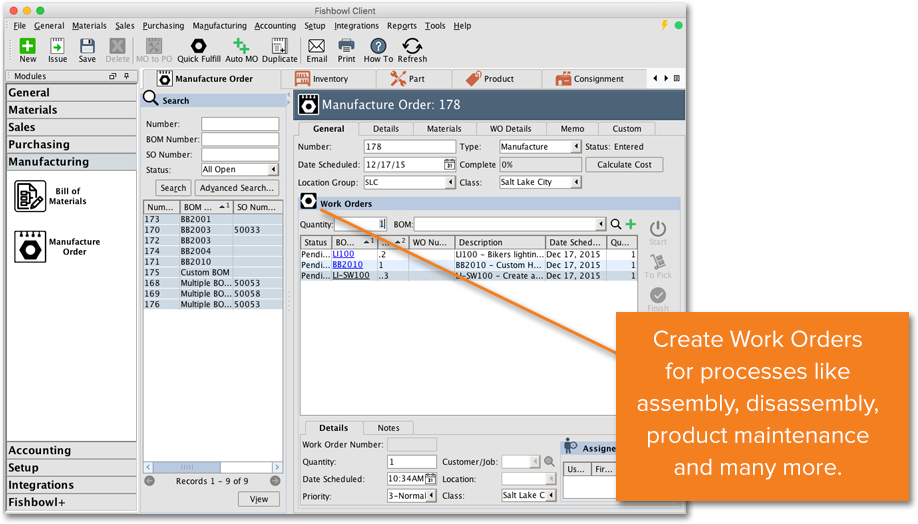The width and height of the screenshot is (918, 524).
Task: Open the How To help icon
Action: click(378, 46)
